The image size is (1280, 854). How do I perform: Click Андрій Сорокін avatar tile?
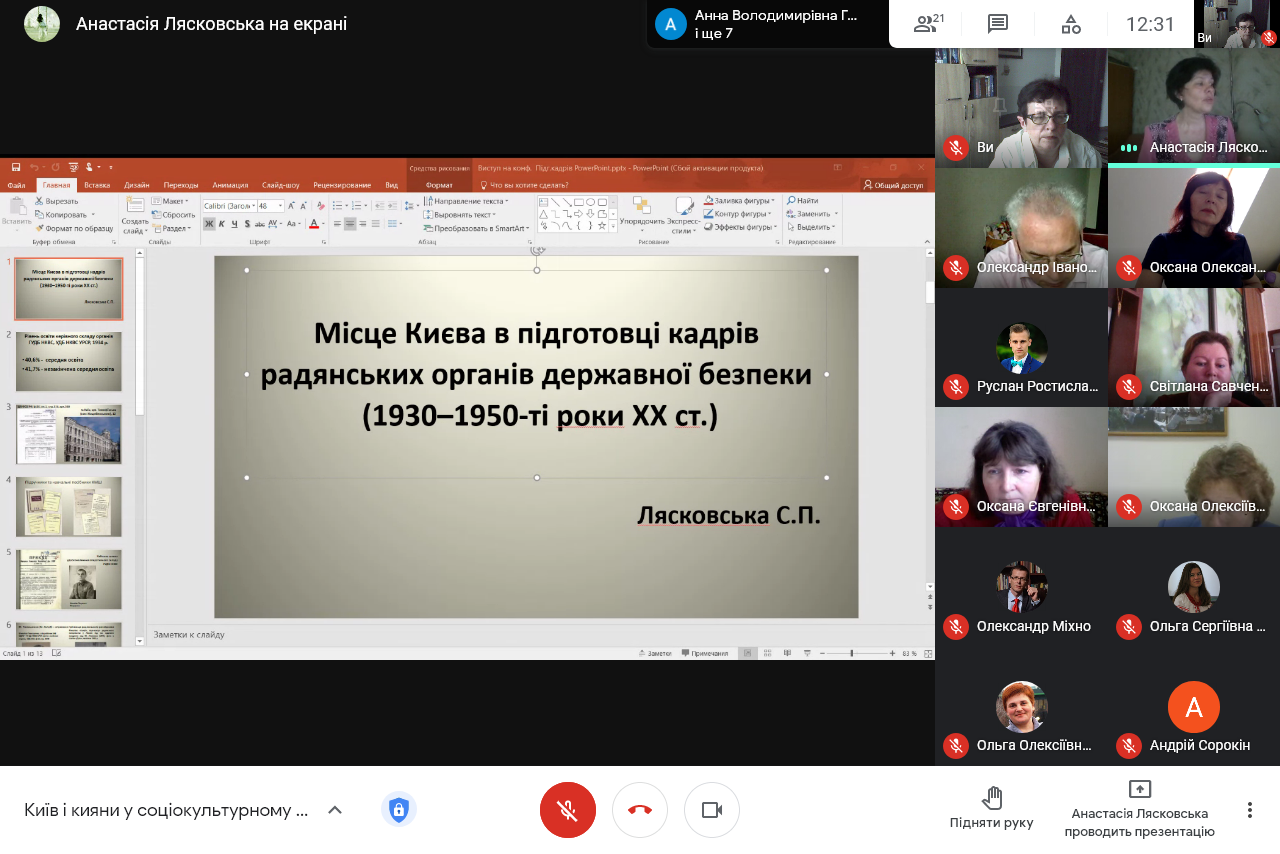click(x=1193, y=708)
